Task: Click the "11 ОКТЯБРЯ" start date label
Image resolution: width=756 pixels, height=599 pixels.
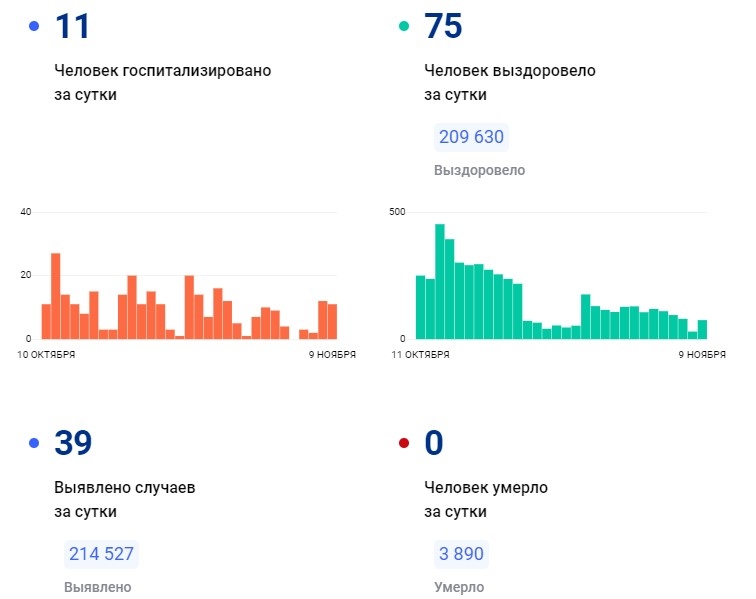Action: [419, 355]
